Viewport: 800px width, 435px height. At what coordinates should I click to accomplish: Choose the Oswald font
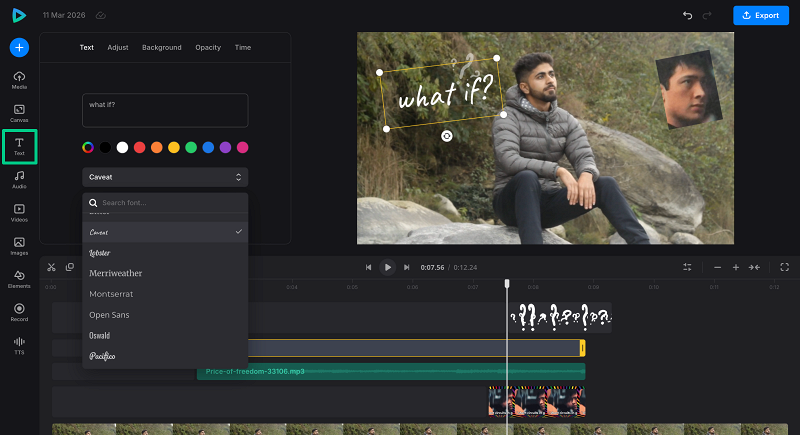pyautogui.click(x=165, y=336)
